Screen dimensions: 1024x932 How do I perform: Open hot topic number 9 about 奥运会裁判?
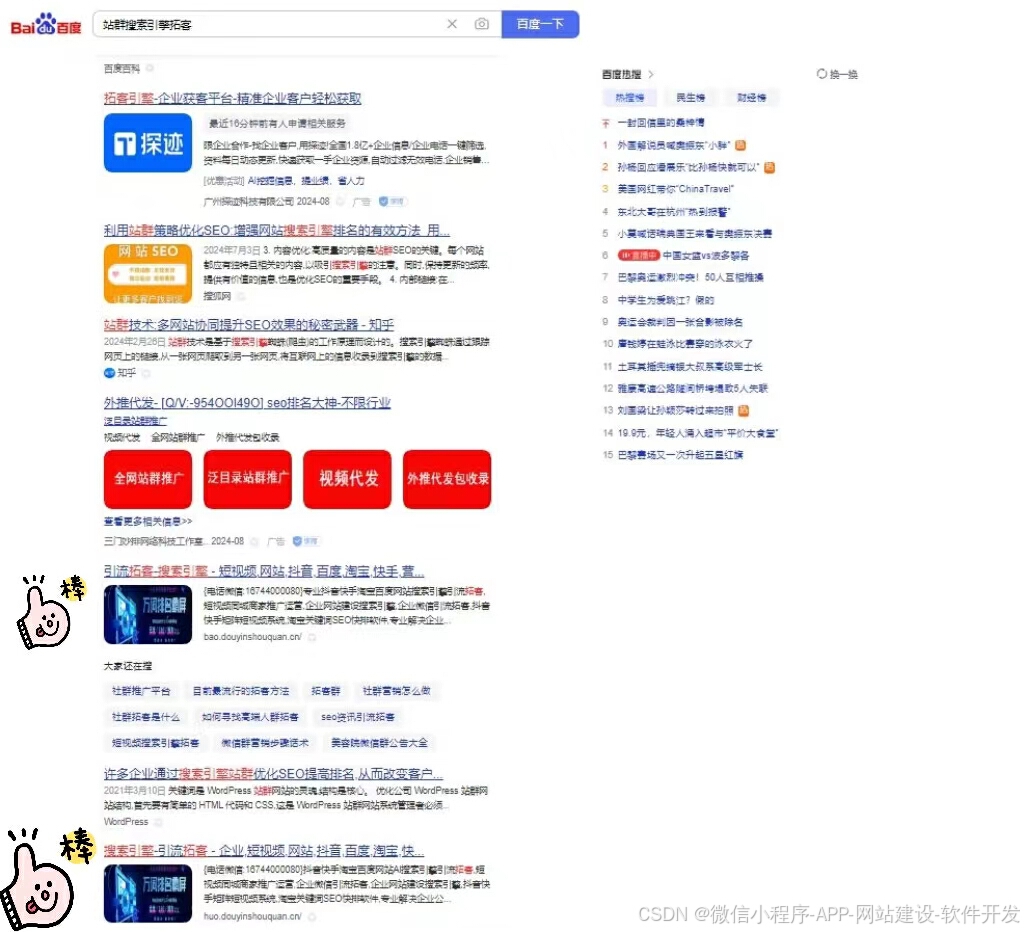(x=680, y=322)
